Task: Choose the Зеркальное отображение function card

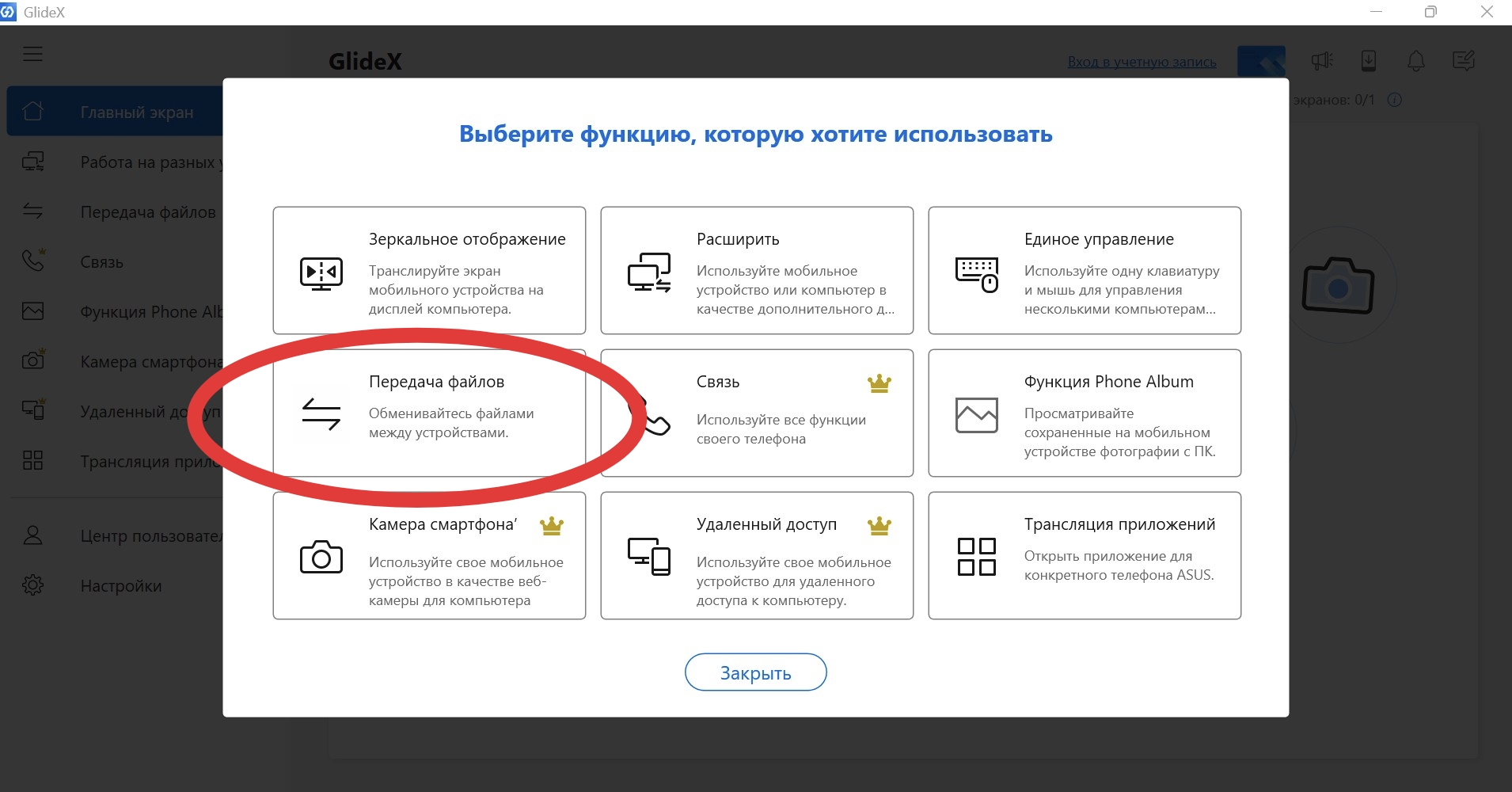Action: coord(429,270)
